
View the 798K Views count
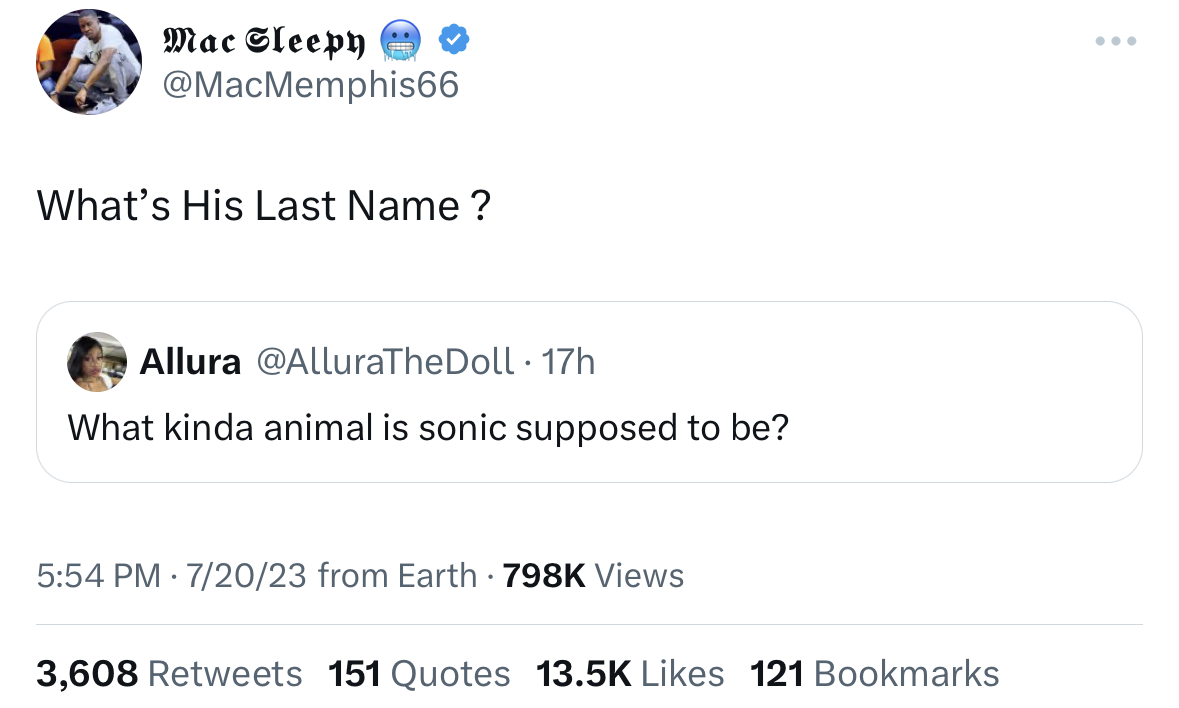pyautogui.click(x=594, y=576)
